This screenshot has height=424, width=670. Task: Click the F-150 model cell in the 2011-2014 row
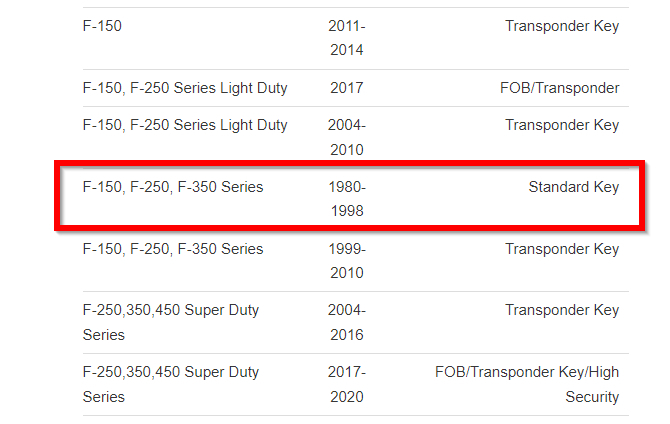(x=102, y=26)
